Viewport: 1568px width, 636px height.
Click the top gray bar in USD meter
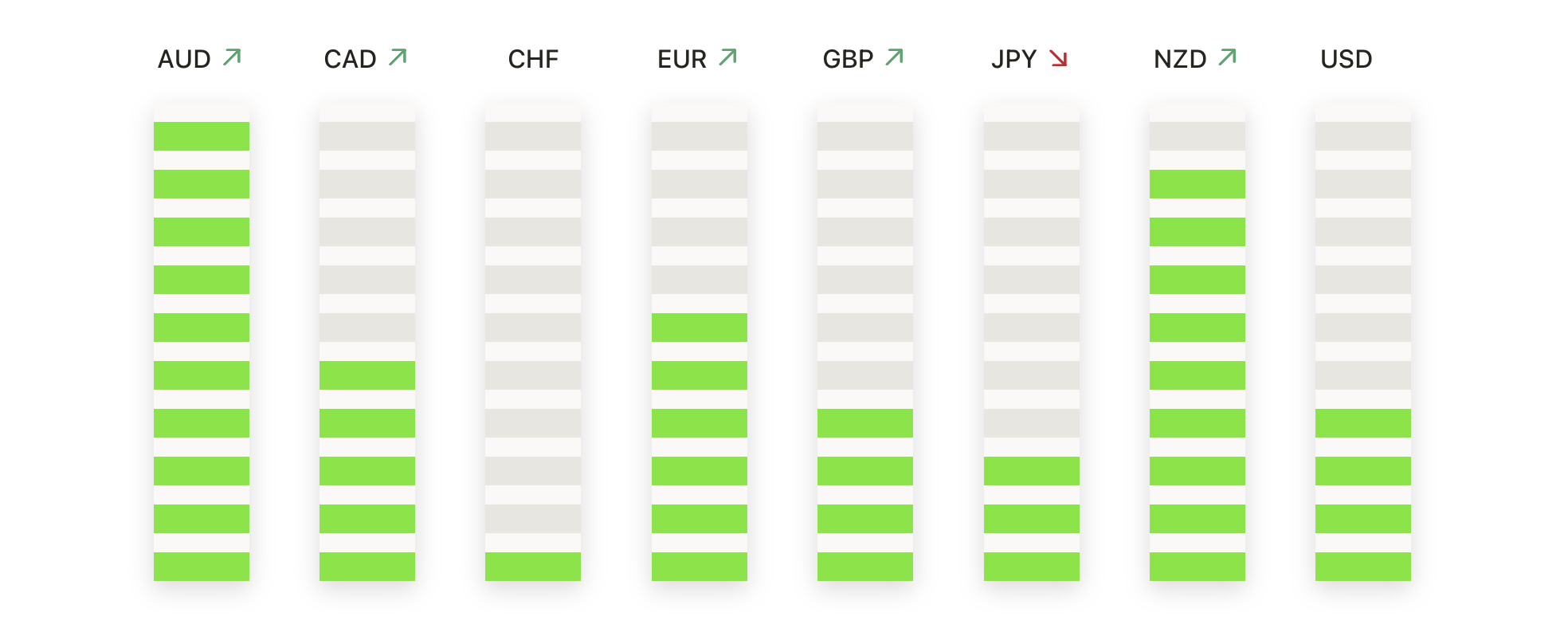[1363, 136]
